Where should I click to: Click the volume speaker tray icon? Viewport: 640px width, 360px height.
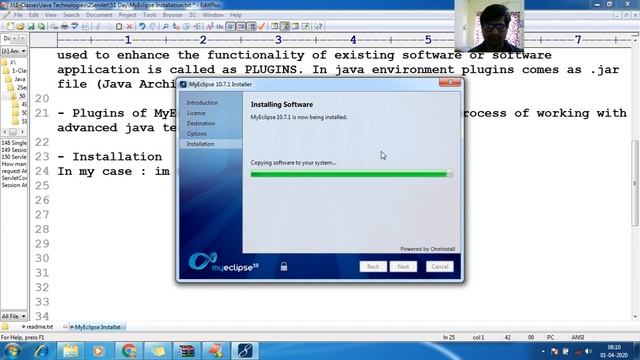click(588, 351)
